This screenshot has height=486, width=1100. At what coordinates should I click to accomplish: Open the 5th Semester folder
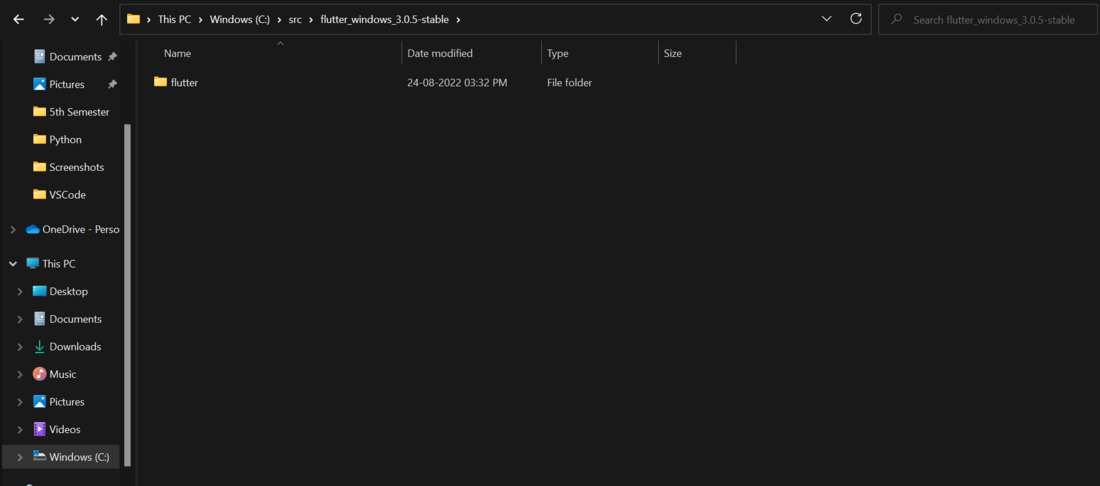79,112
